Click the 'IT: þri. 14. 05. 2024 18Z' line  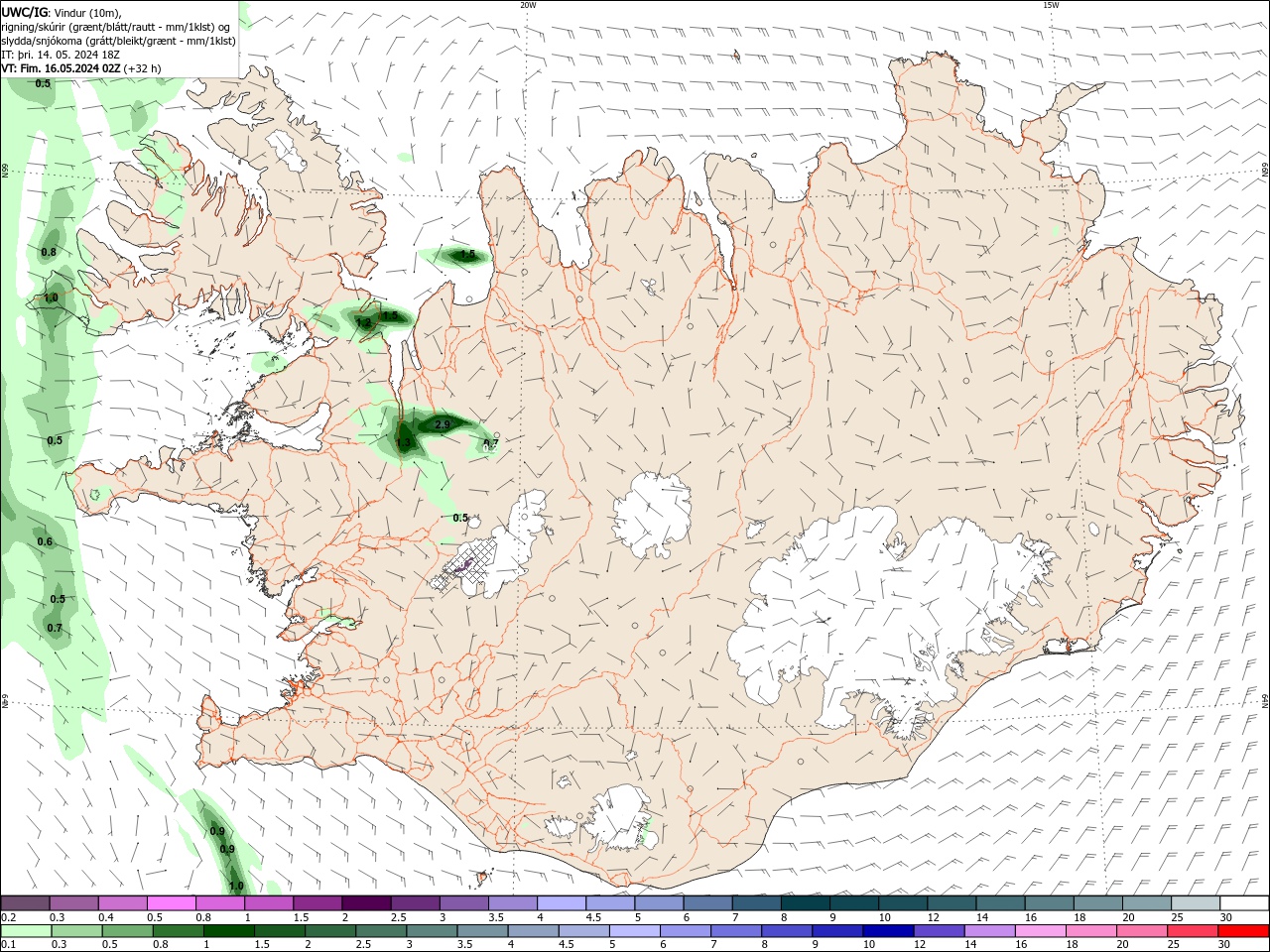click(x=62, y=55)
